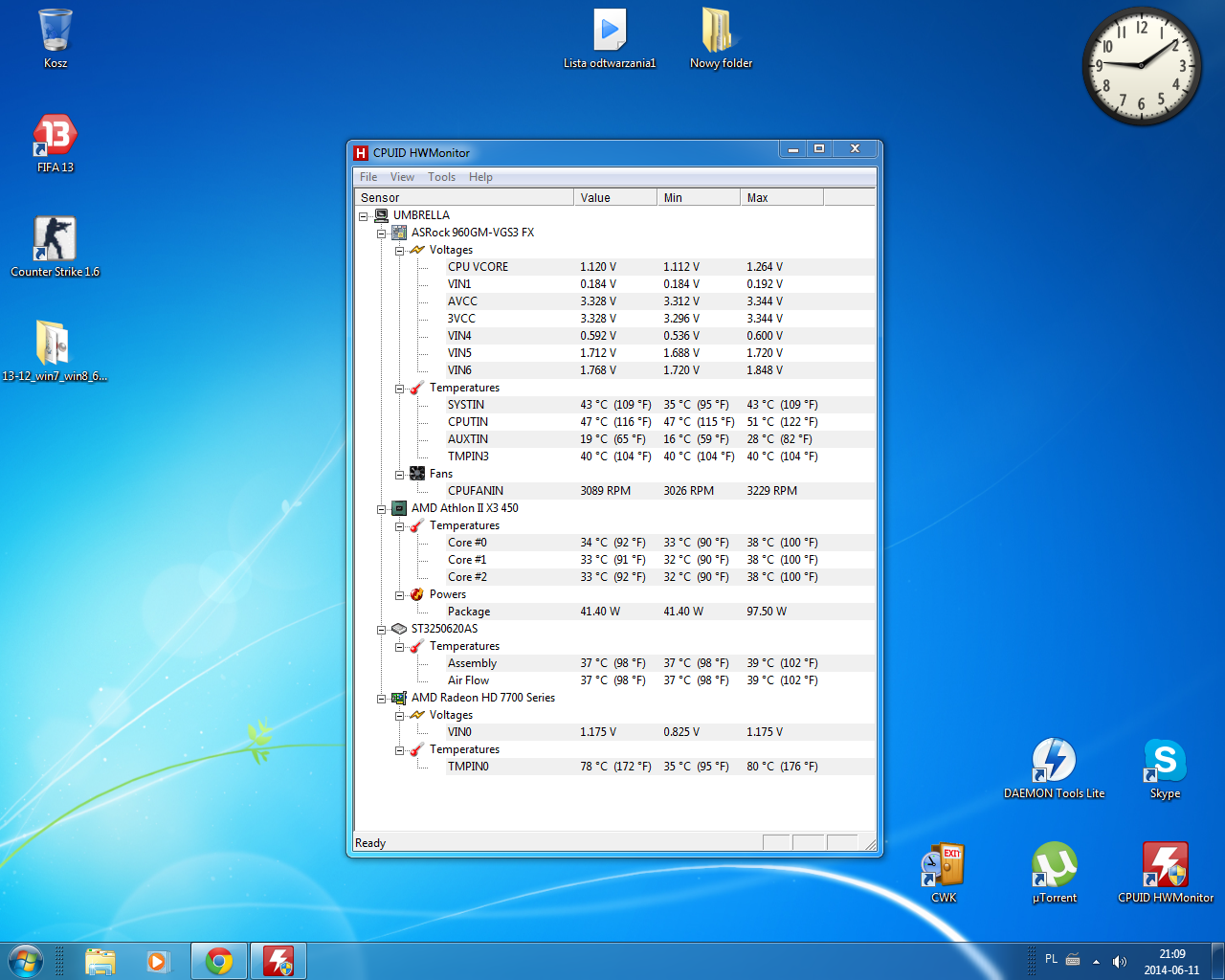Image resolution: width=1225 pixels, height=980 pixels.
Task: Click the Google Chrome taskbar icon
Action: pos(219,961)
